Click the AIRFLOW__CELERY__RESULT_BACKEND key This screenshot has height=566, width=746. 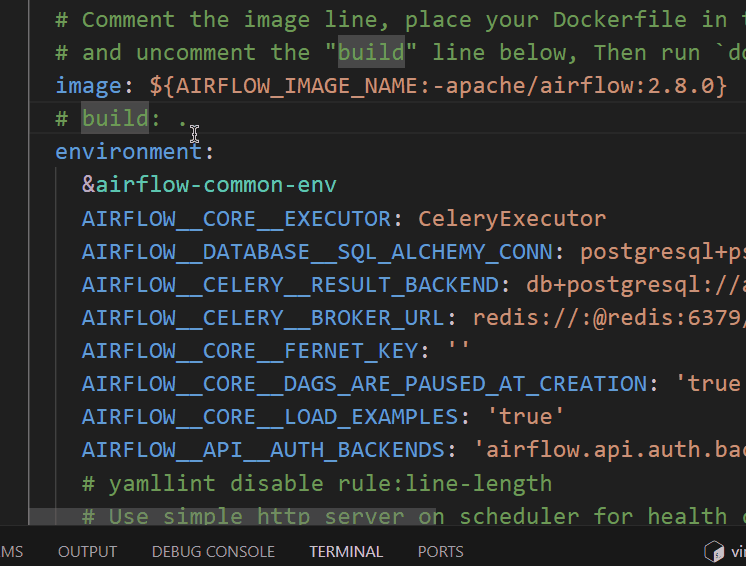[290, 285]
